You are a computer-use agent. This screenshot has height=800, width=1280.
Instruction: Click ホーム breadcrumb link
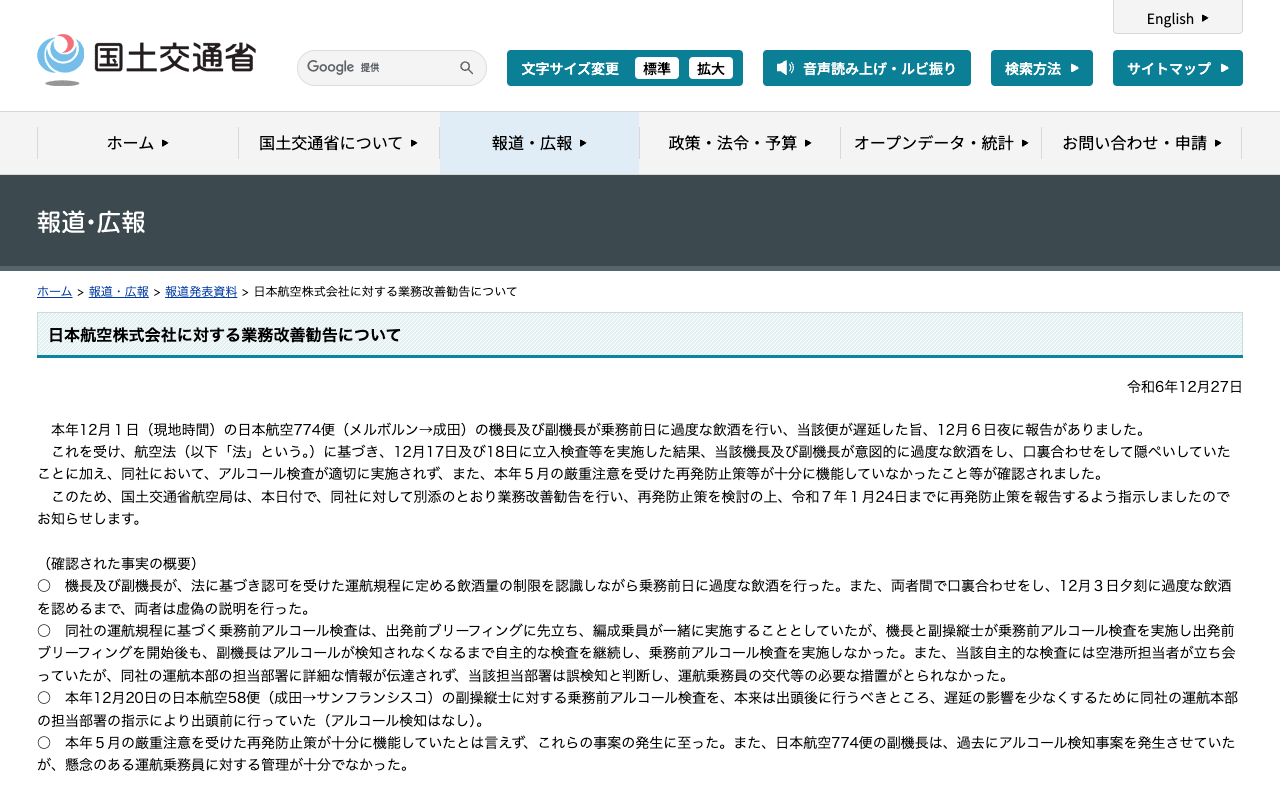pos(54,291)
